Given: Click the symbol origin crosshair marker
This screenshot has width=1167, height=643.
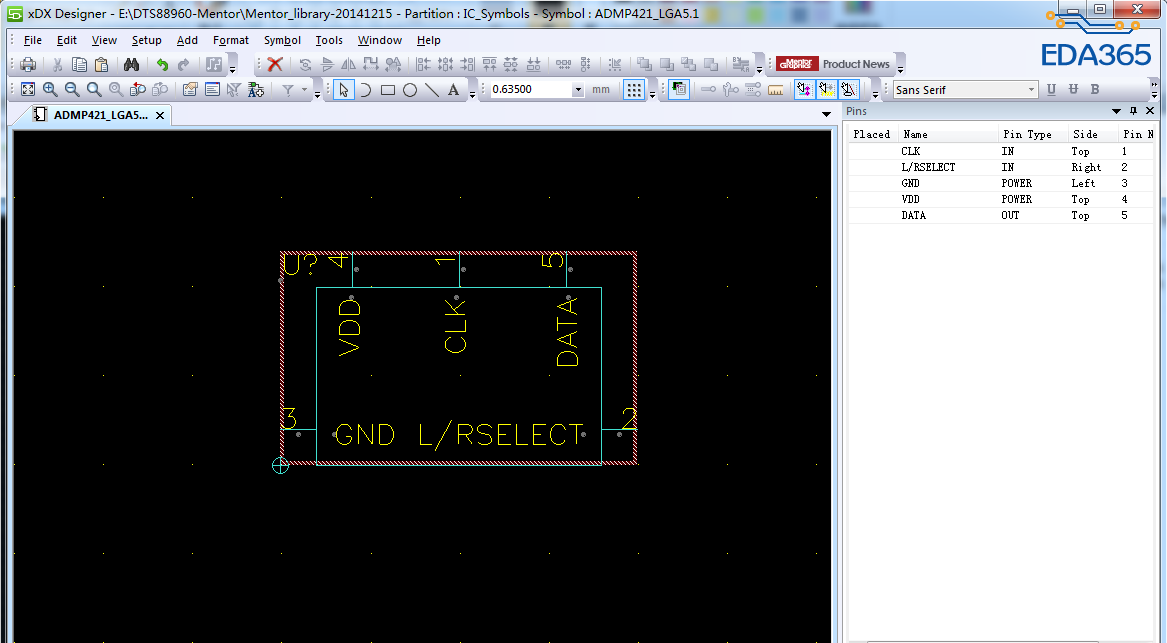Looking at the screenshot, I should pyautogui.click(x=281, y=465).
